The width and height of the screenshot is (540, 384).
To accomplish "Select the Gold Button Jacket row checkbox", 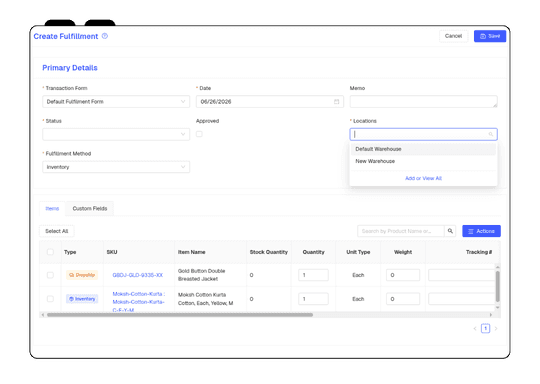I will click(x=50, y=275).
